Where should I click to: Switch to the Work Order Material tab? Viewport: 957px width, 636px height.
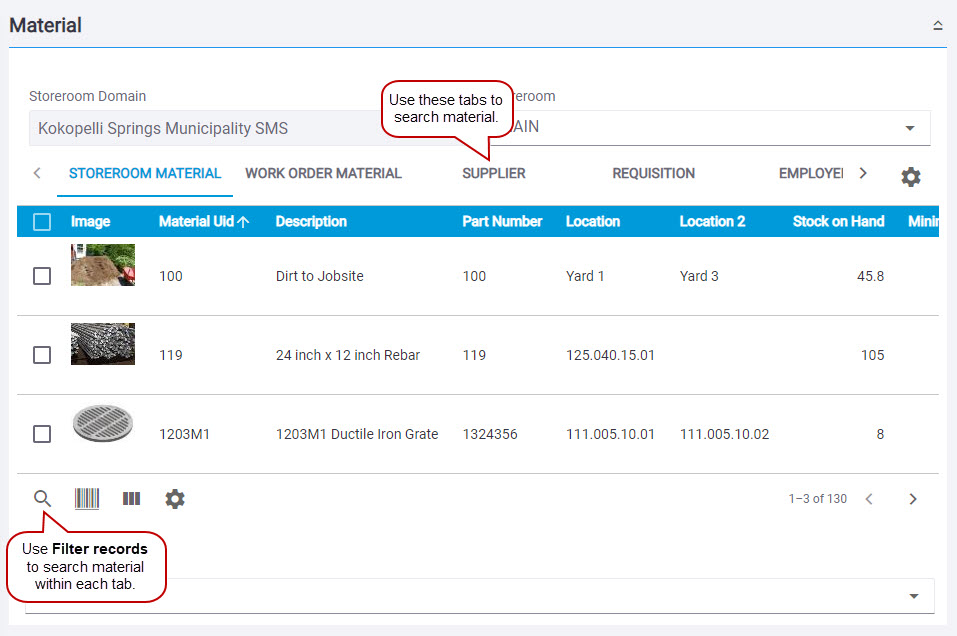(x=323, y=174)
